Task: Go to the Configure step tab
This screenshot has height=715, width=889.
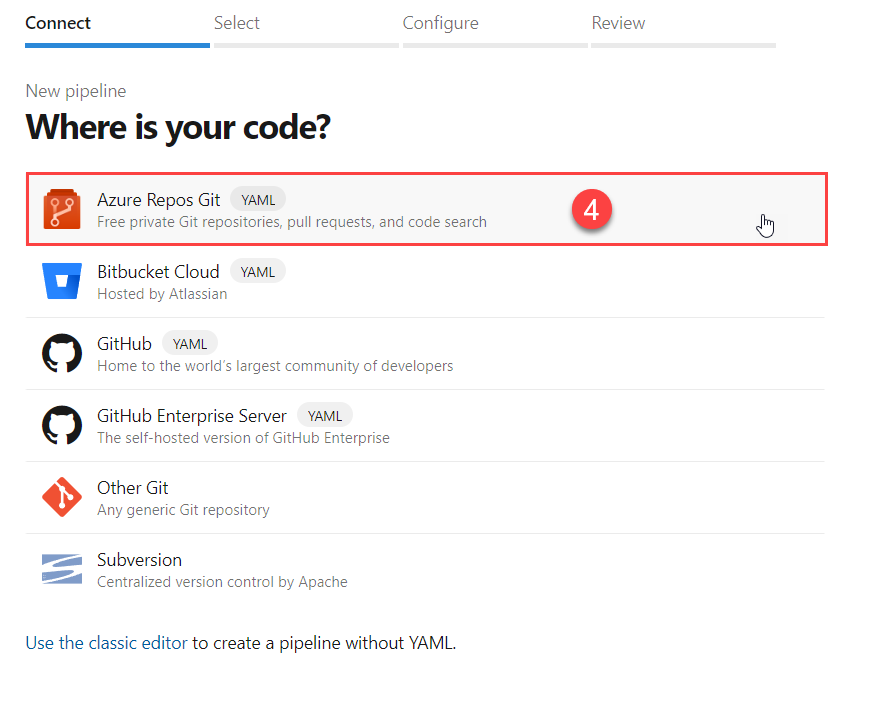Action: pos(441,23)
